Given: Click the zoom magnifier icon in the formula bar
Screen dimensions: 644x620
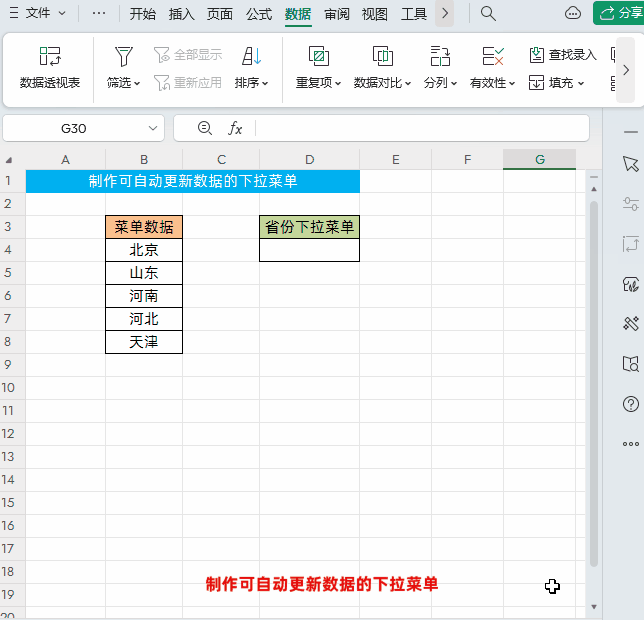Looking at the screenshot, I should click(205, 129).
